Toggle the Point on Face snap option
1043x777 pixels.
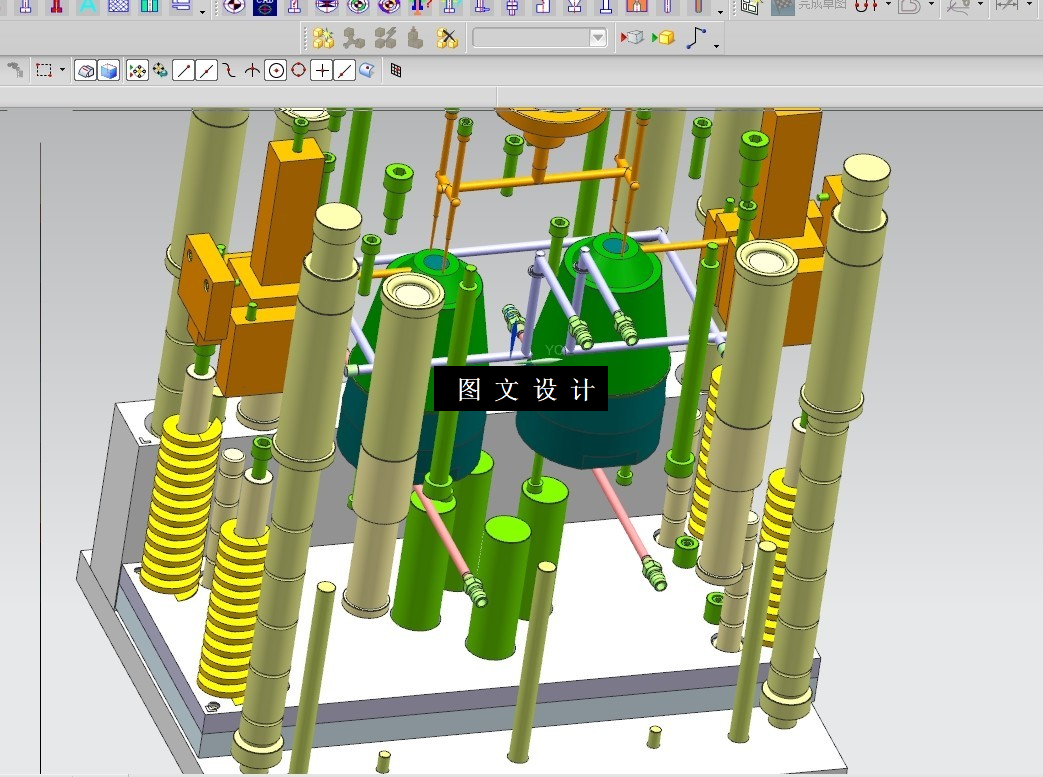click(367, 70)
